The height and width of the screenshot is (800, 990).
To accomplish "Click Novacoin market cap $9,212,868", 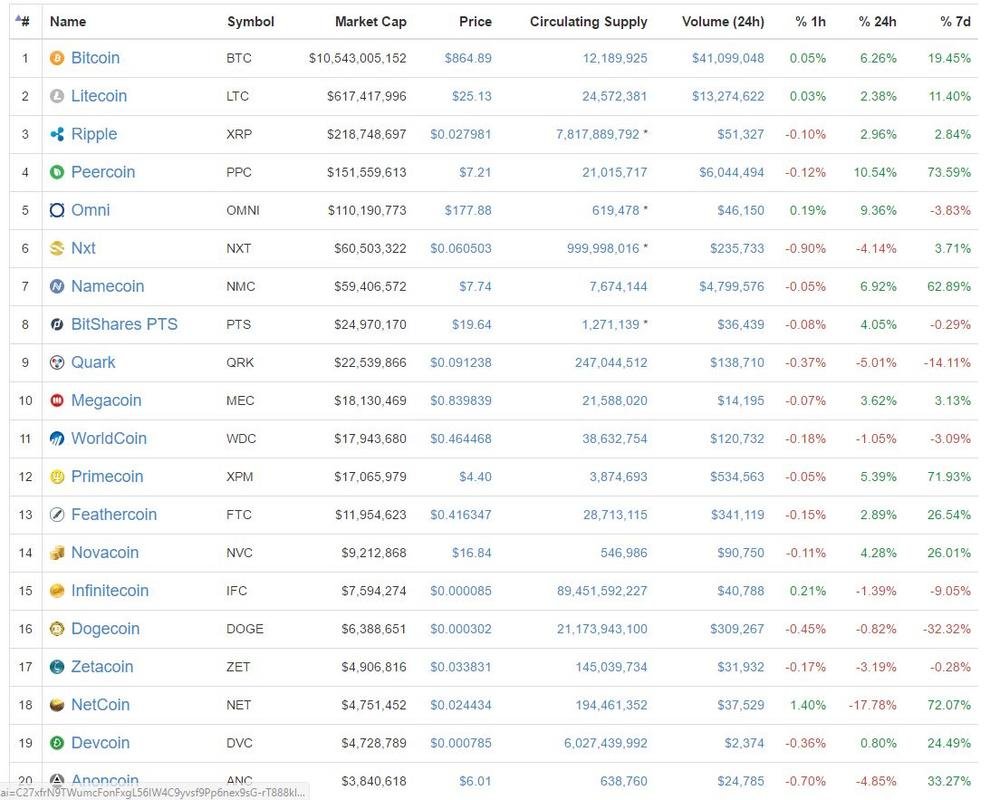I will click(374, 552).
